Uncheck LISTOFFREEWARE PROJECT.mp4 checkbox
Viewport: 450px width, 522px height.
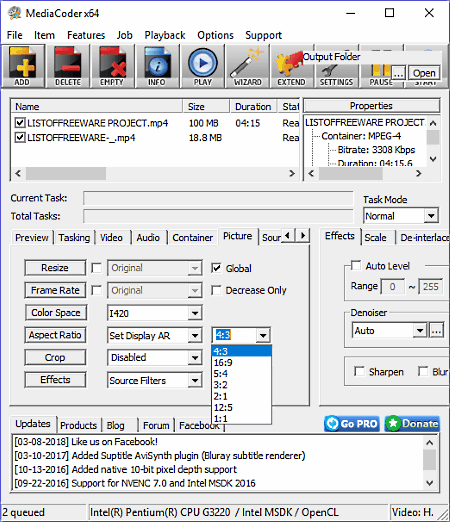click(x=20, y=123)
